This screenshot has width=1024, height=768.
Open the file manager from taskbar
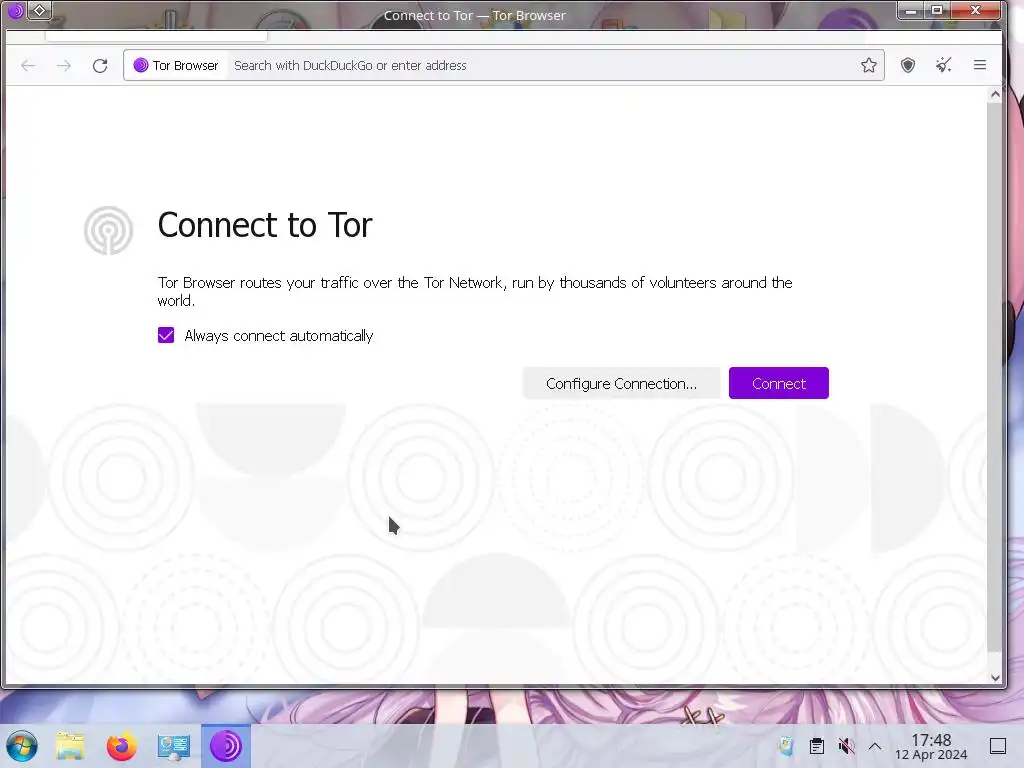[x=70, y=746]
